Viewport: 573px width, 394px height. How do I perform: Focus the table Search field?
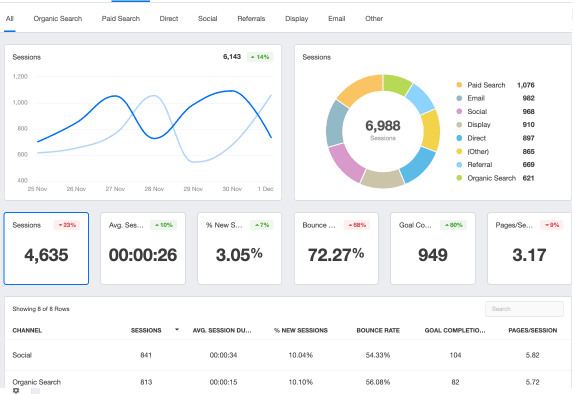524,309
